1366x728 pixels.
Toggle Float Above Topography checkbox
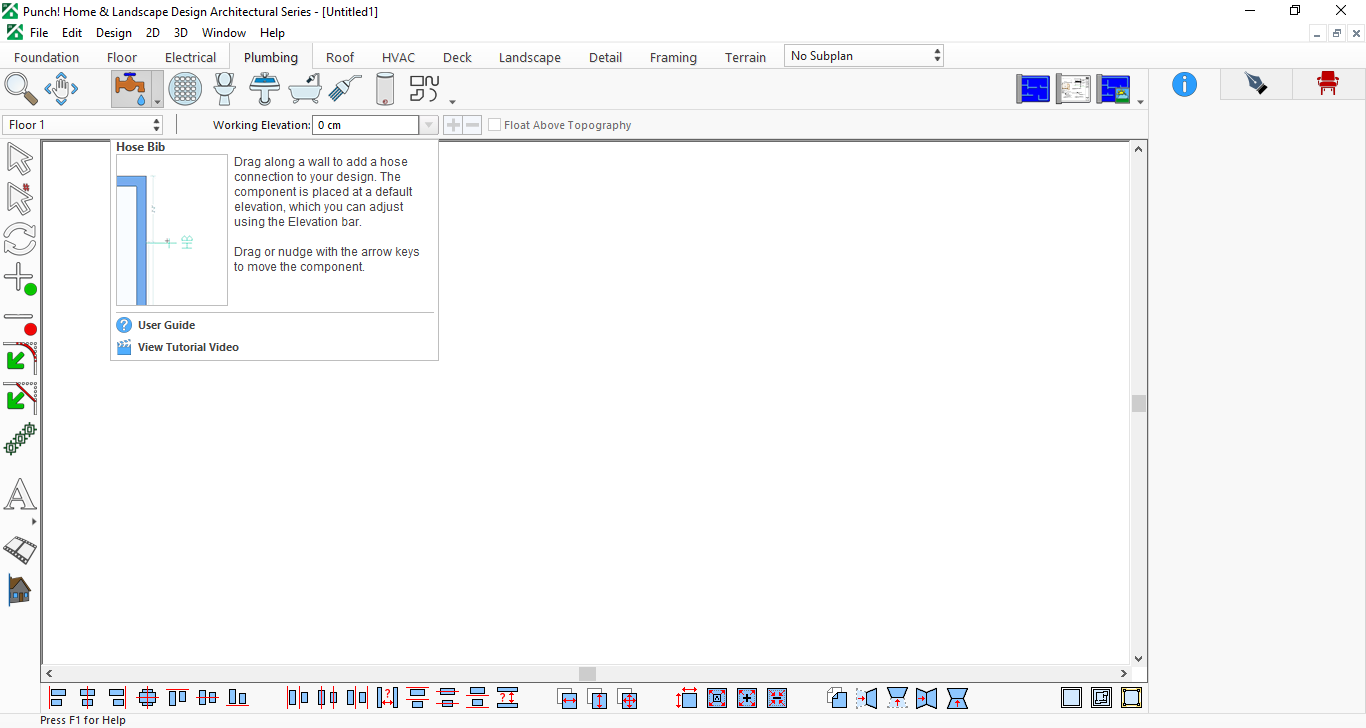tap(494, 125)
